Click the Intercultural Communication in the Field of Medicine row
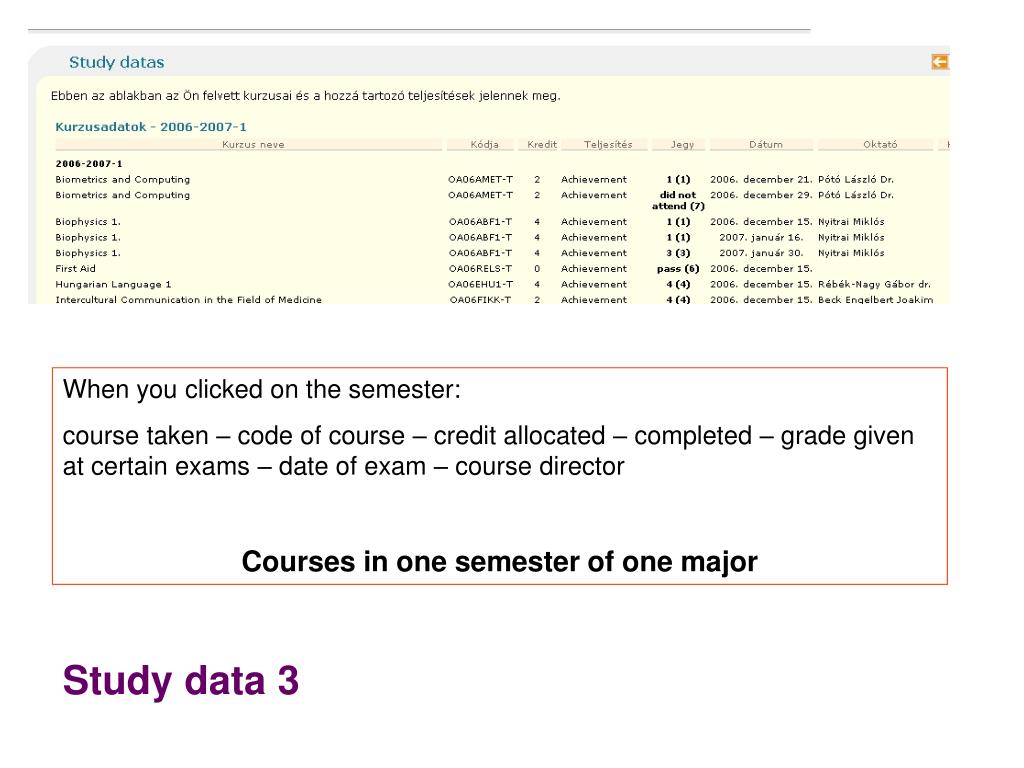The image size is (1024, 768). 494,300
